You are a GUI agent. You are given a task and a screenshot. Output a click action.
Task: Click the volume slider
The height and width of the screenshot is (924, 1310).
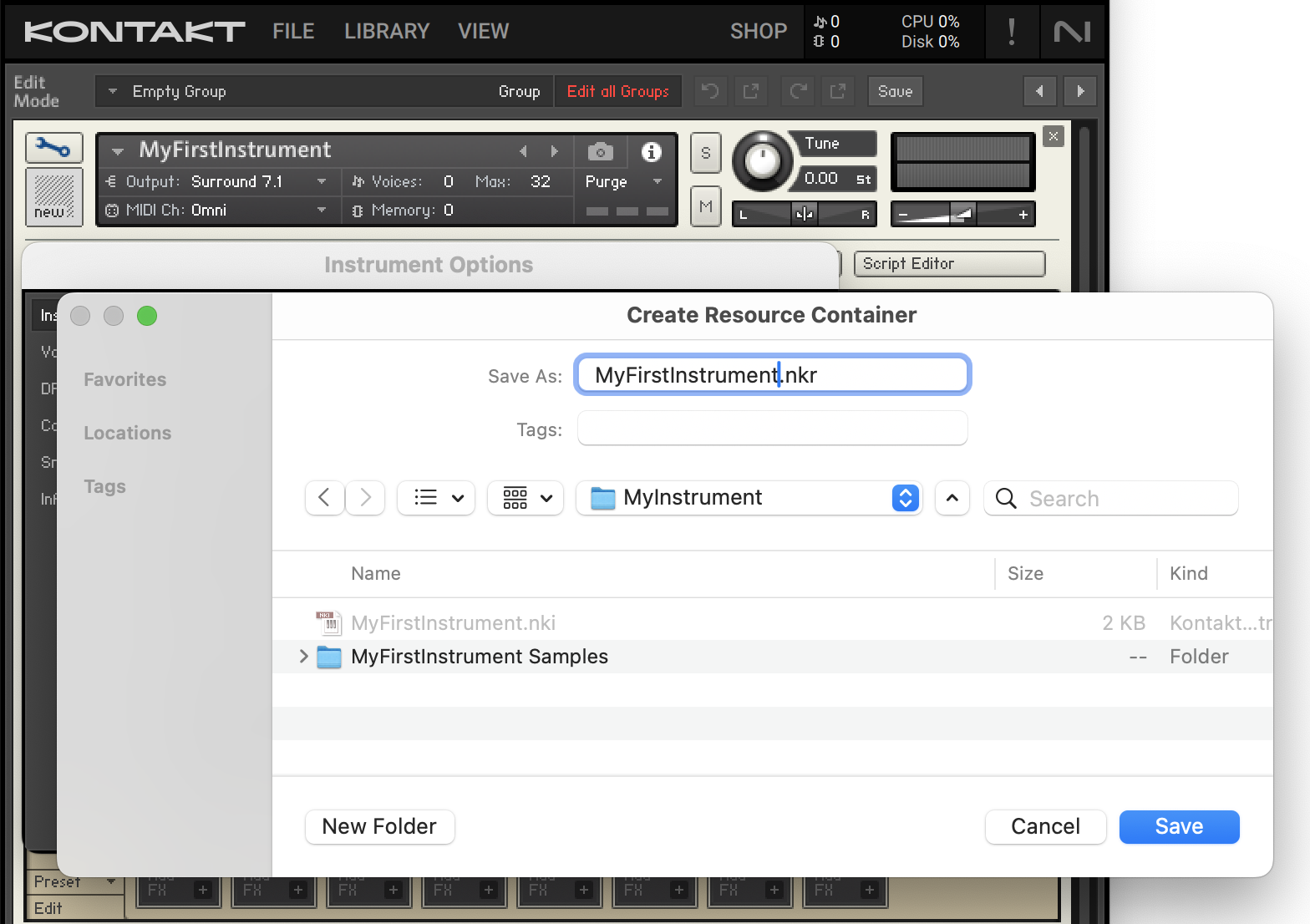pos(962,215)
